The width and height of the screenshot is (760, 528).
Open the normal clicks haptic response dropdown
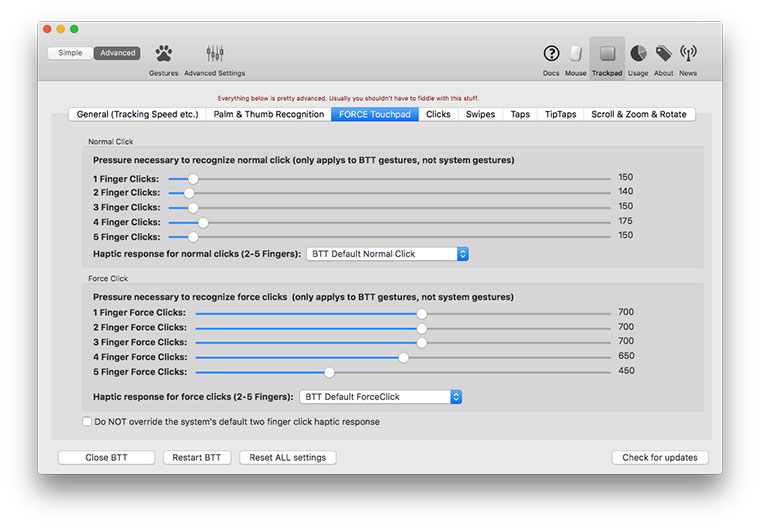[x=387, y=254]
